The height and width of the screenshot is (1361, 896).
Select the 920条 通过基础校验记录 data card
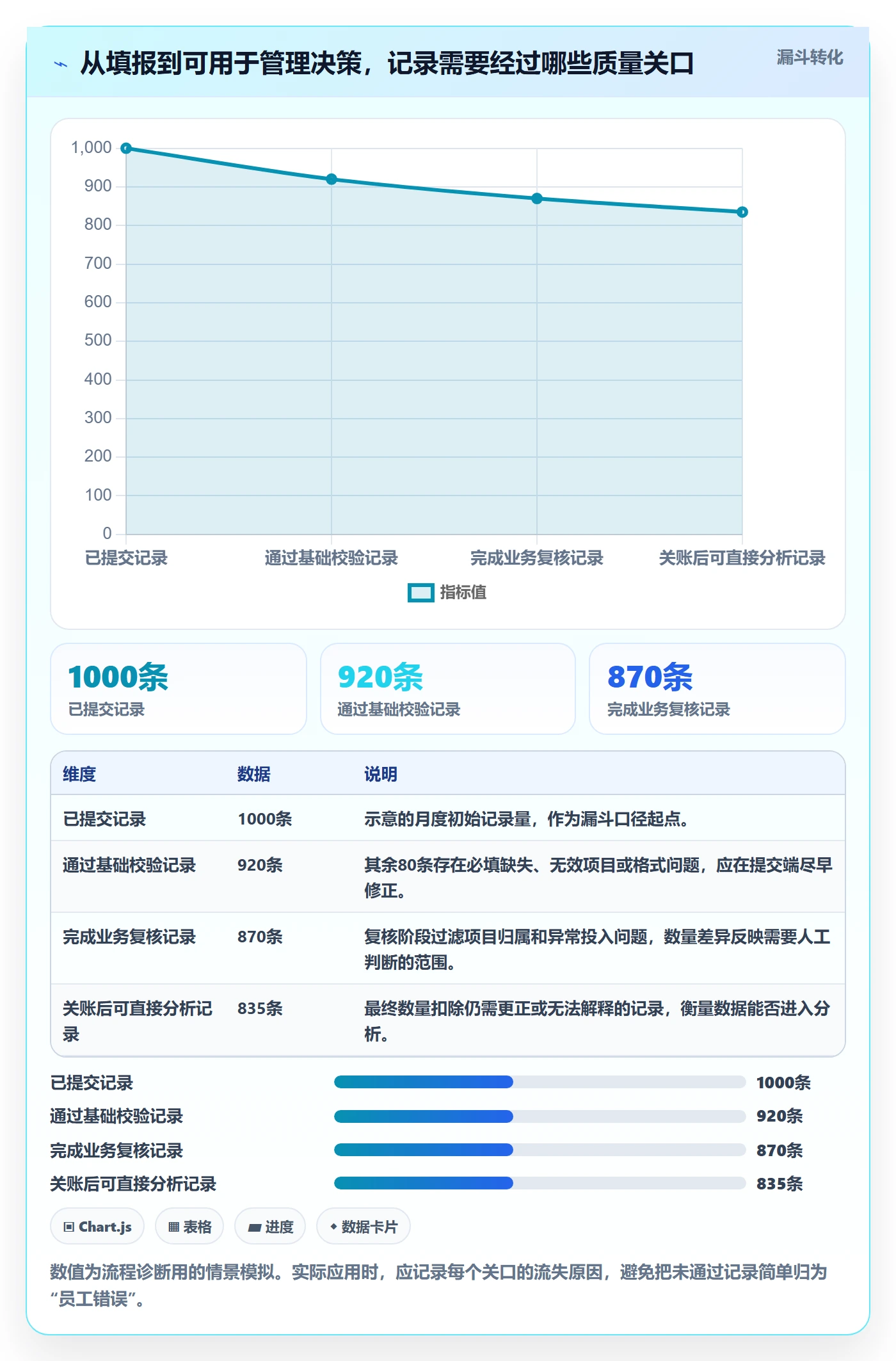(448, 689)
